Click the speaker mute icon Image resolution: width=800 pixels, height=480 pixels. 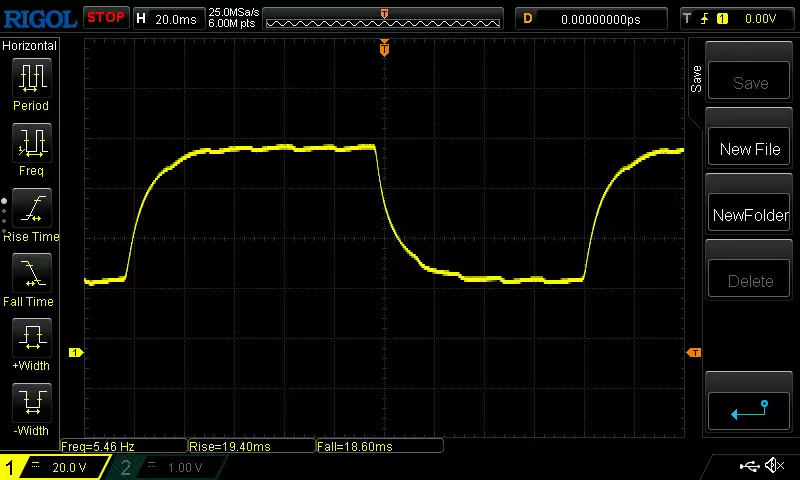click(x=774, y=466)
